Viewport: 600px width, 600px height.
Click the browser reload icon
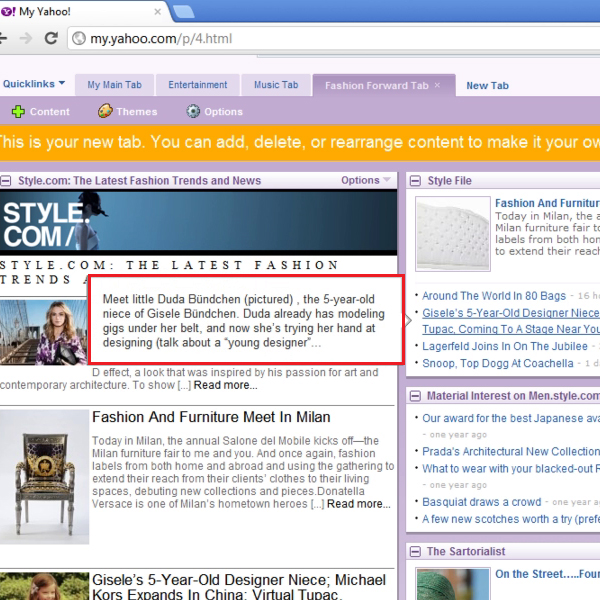[x=51, y=38]
